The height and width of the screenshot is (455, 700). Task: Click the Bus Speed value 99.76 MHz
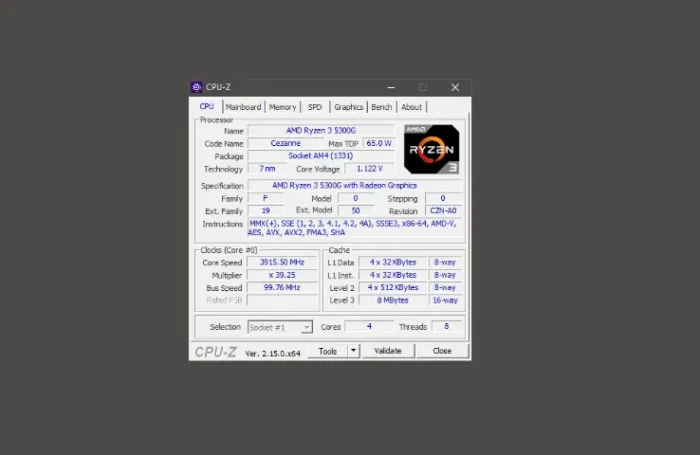point(282,288)
